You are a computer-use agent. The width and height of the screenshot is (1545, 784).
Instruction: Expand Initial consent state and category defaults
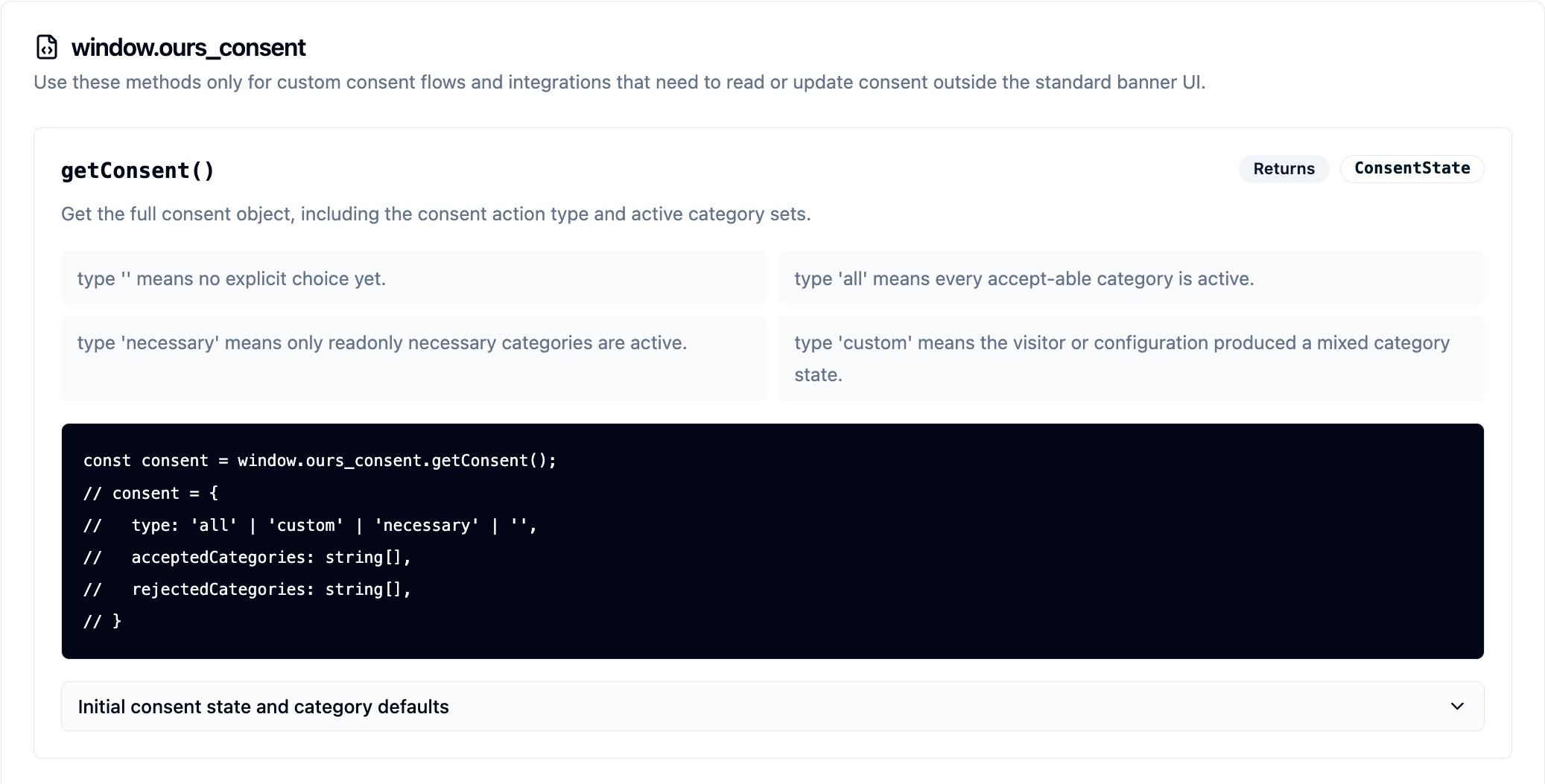click(x=772, y=706)
